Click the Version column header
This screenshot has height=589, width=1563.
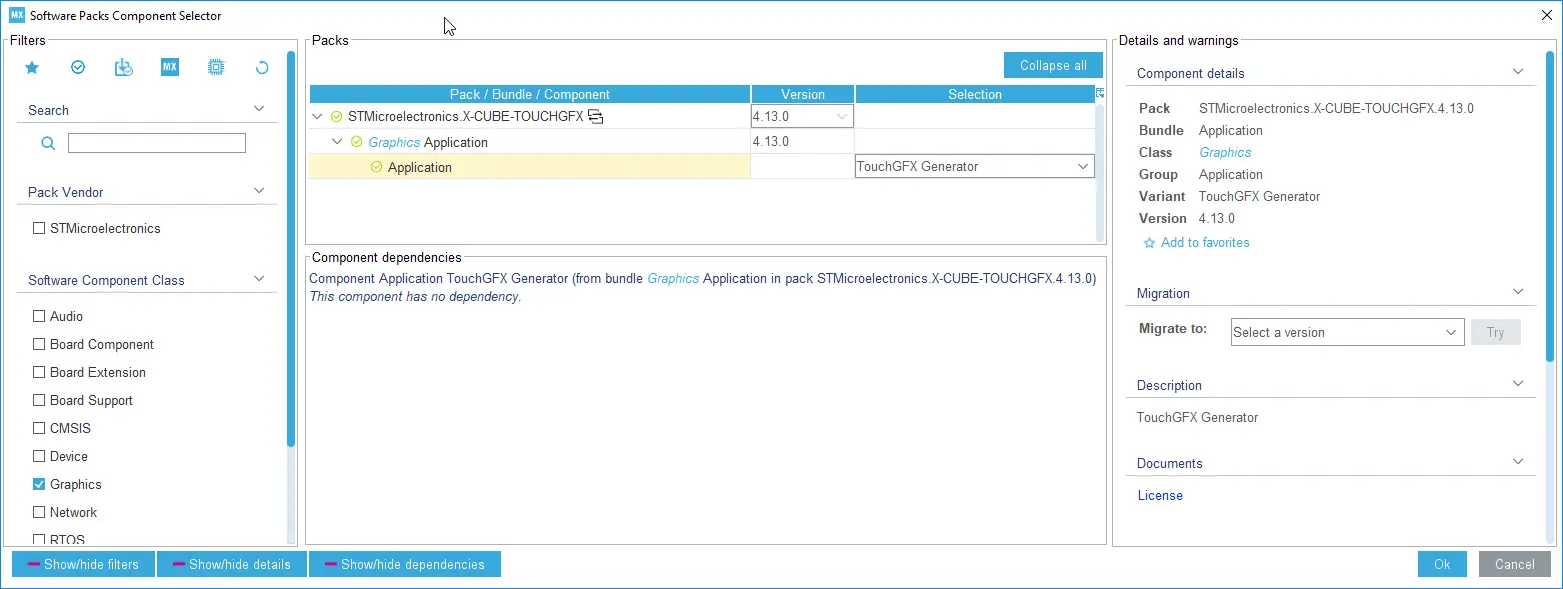point(802,94)
